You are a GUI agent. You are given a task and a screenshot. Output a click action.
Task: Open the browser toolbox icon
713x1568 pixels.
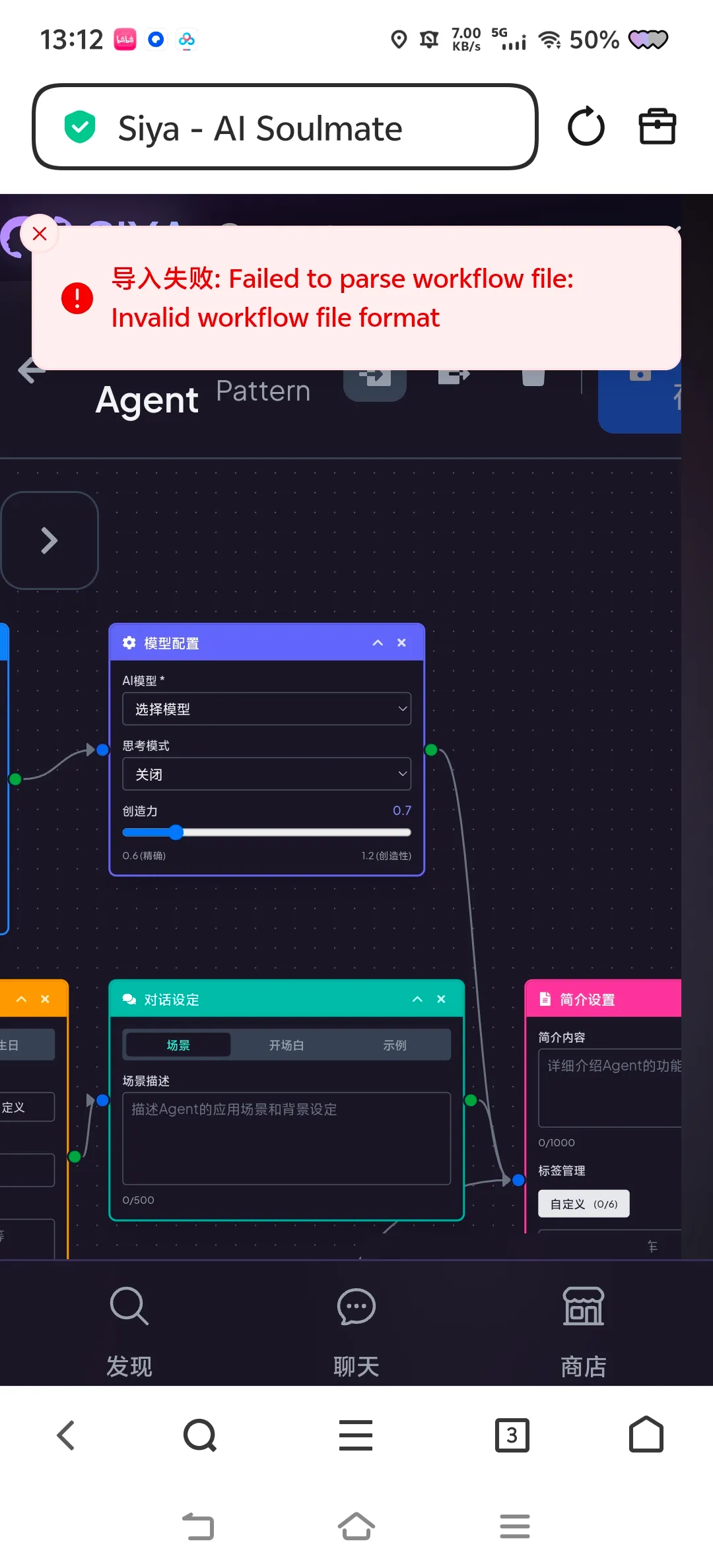click(x=657, y=127)
